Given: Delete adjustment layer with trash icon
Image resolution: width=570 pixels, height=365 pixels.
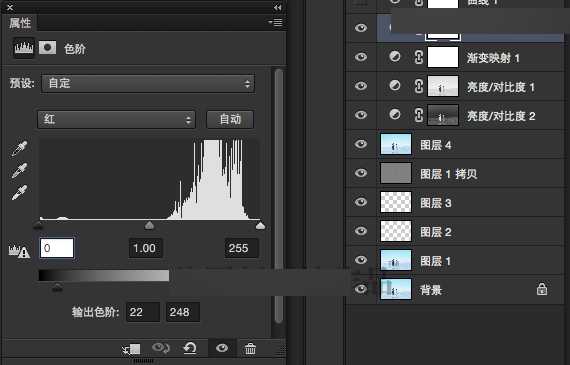Looking at the screenshot, I should (250, 349).
